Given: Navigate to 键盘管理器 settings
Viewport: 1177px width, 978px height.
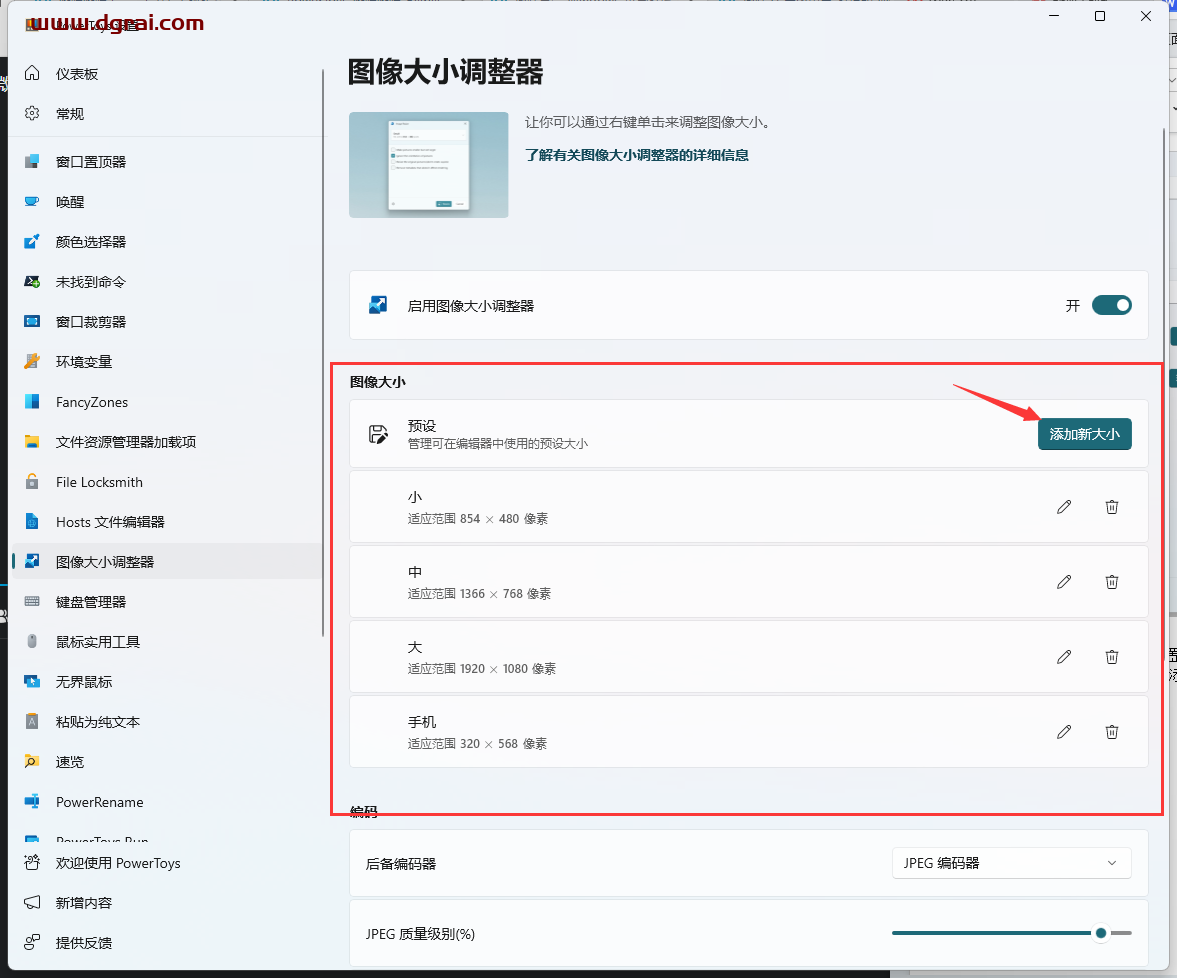Looking at the screenshot, I should tap(167, 601).
